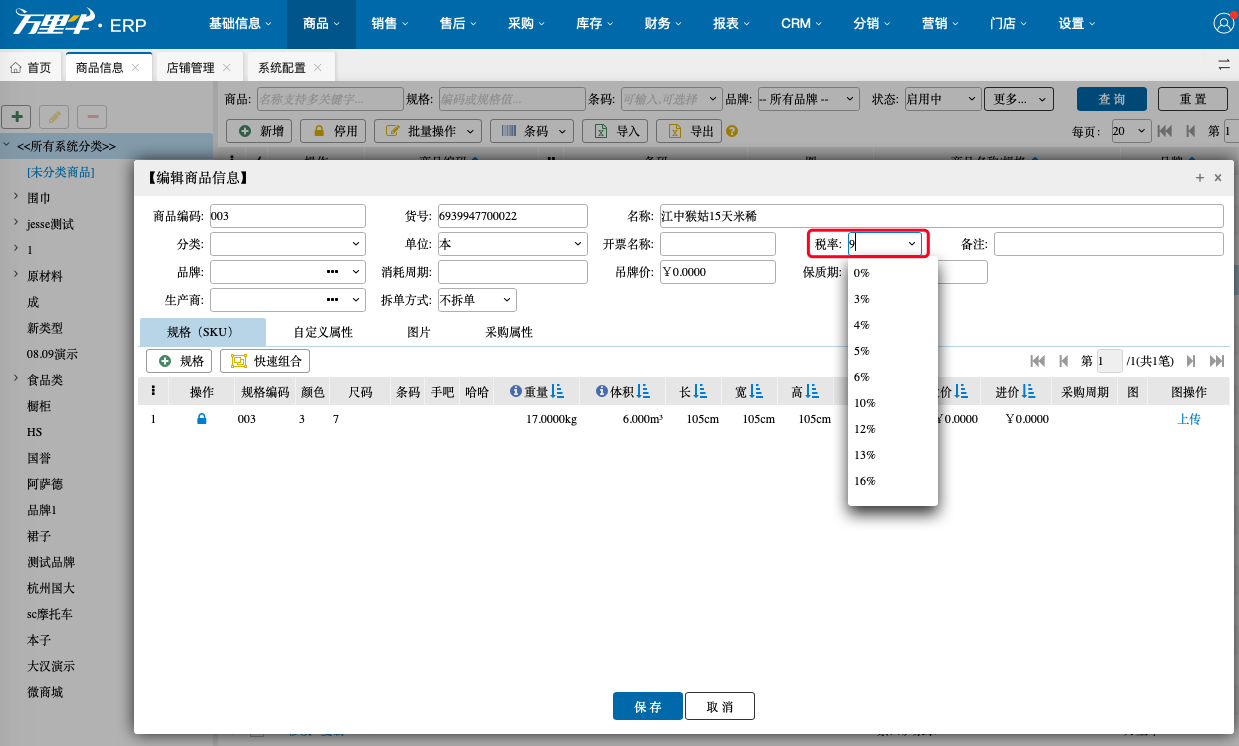The height and width of the screenshot is (746, 1239).
Task: Expand the 围巾 category
Action: pos(16,197)
